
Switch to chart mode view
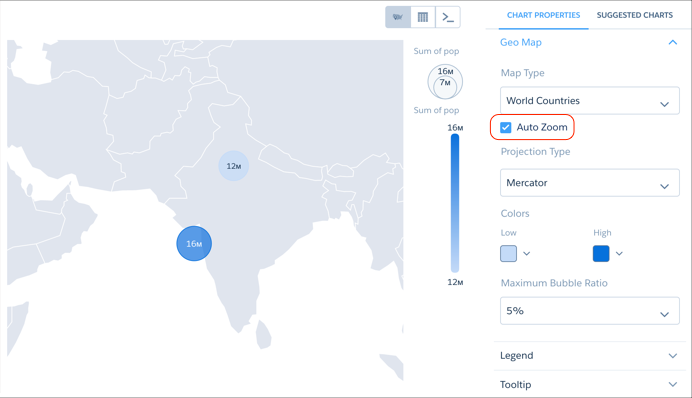coord(398,17)
